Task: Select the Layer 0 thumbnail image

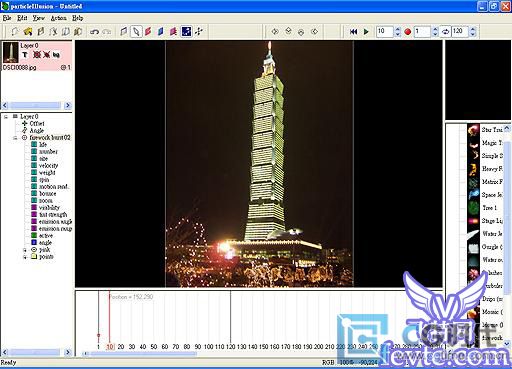Action: coord(10,52)
